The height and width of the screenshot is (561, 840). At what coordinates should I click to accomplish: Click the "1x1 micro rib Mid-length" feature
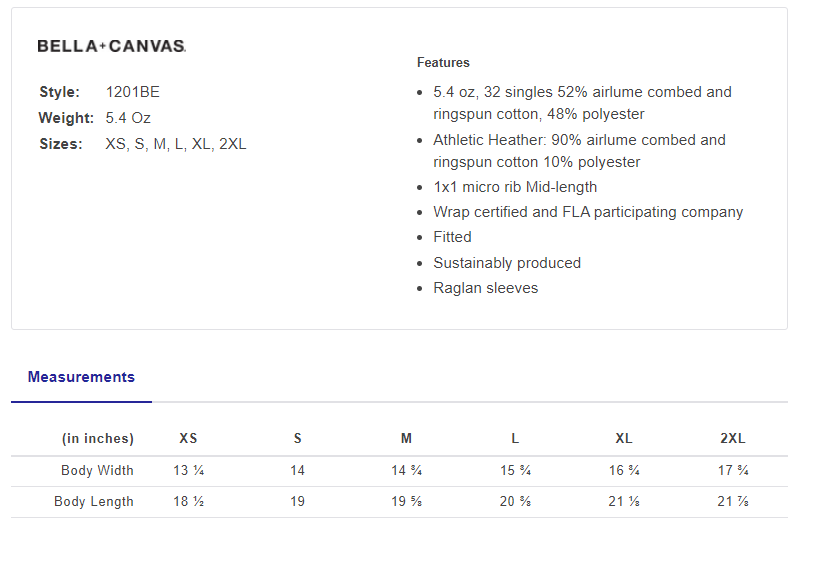point(515,187)
